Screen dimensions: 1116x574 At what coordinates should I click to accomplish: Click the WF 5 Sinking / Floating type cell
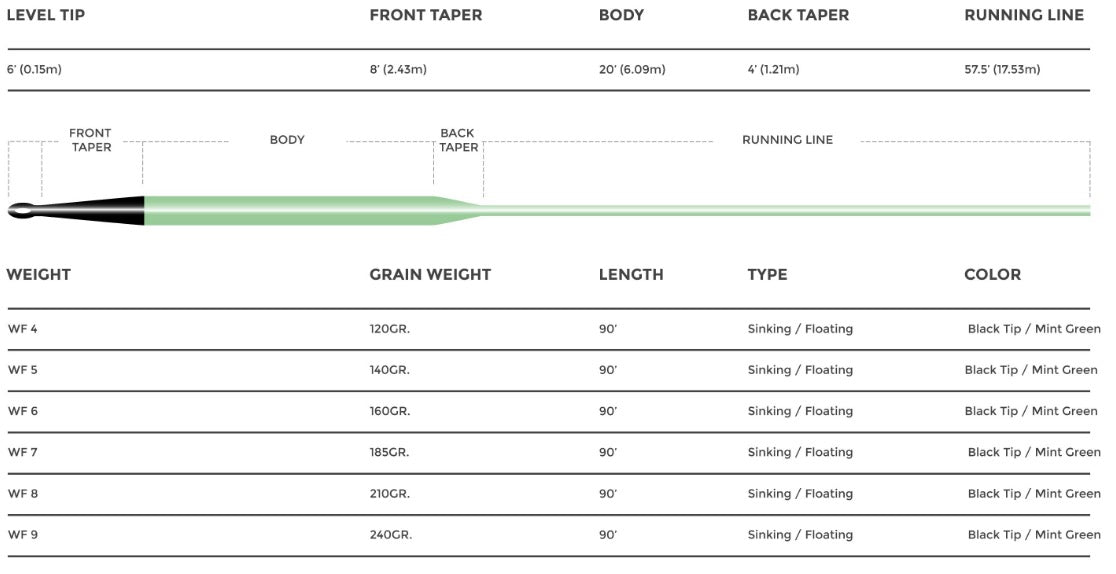coord(800,370)
